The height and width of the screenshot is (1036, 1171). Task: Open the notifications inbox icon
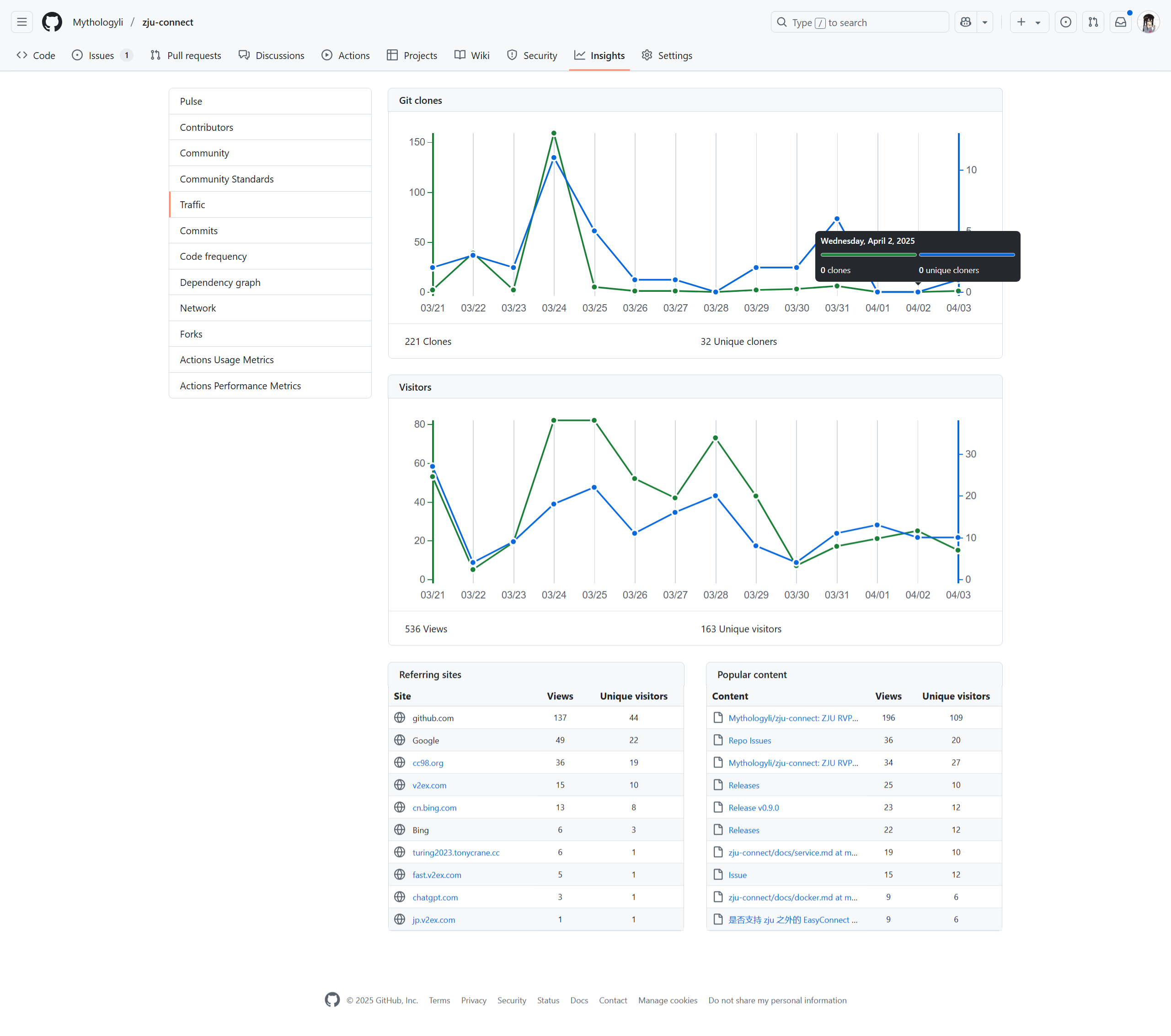click(x=1121, y=22)
